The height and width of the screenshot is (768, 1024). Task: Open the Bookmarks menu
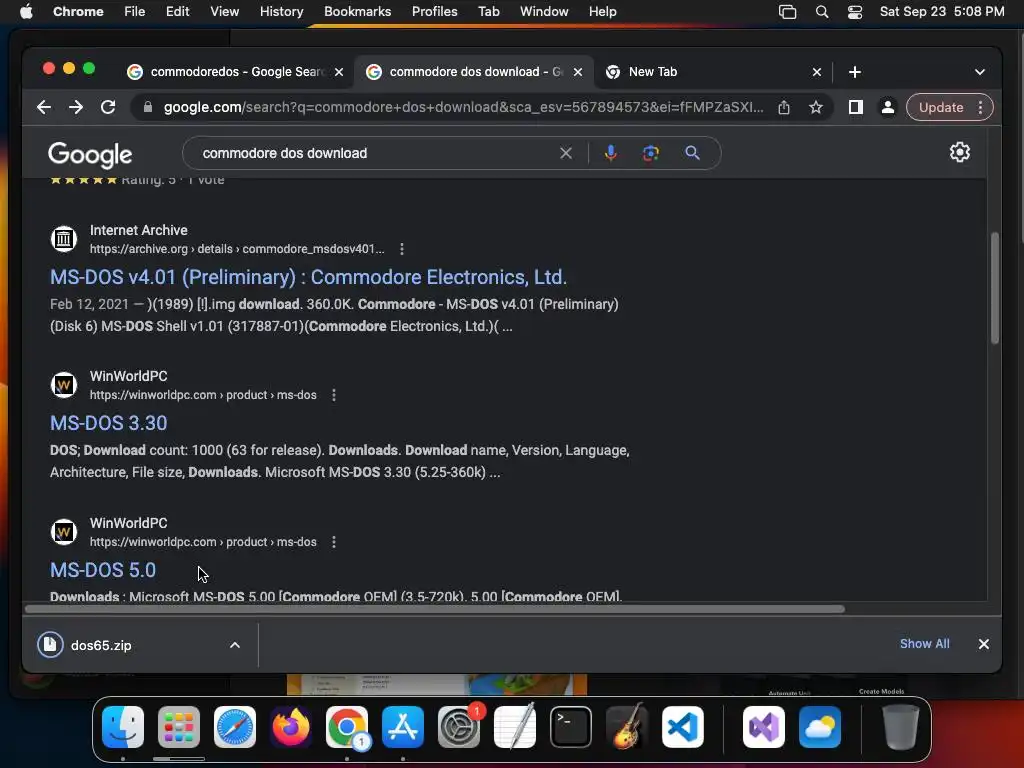click(357, 12)
